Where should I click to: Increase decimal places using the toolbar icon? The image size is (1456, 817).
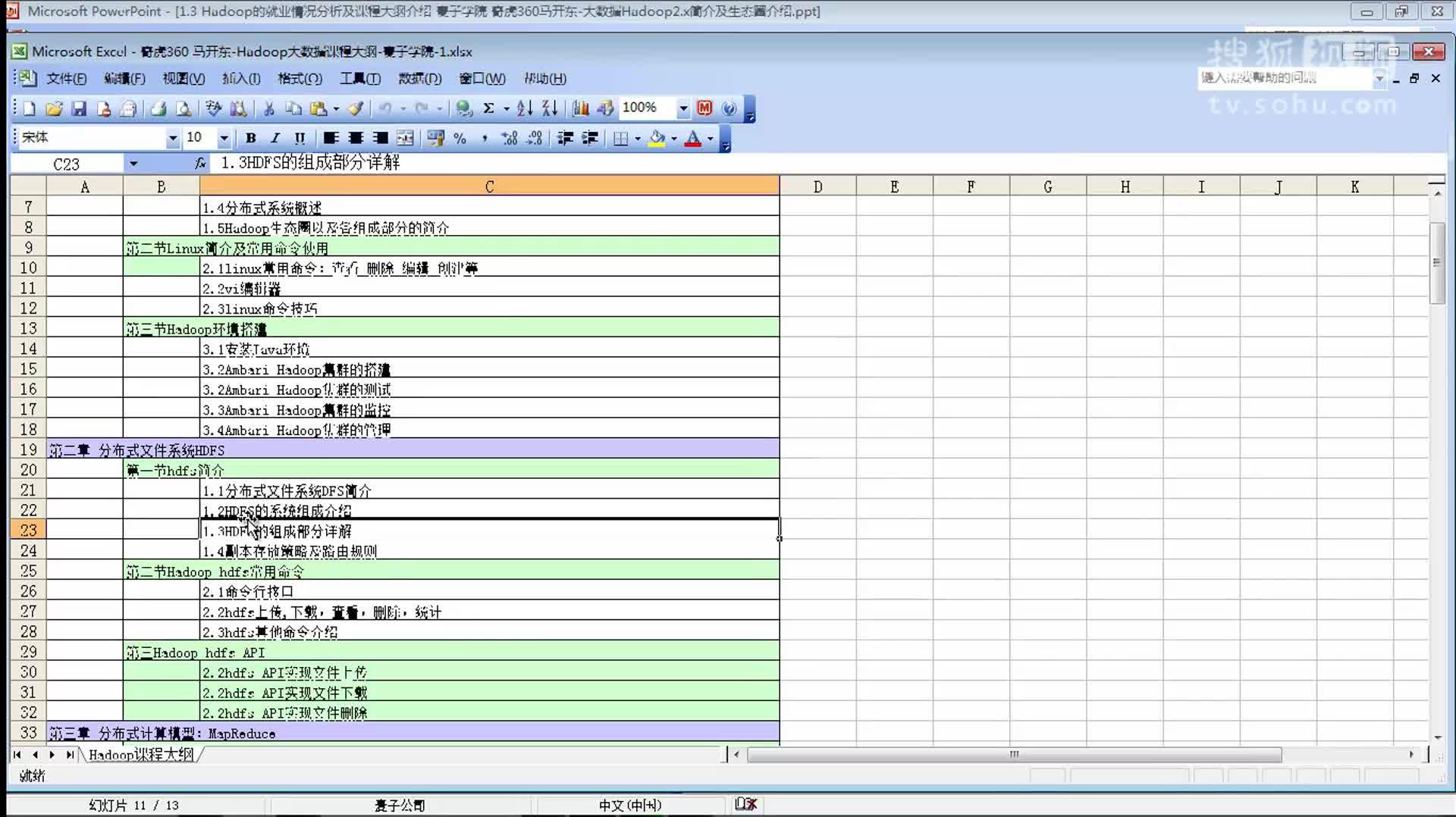508,138
